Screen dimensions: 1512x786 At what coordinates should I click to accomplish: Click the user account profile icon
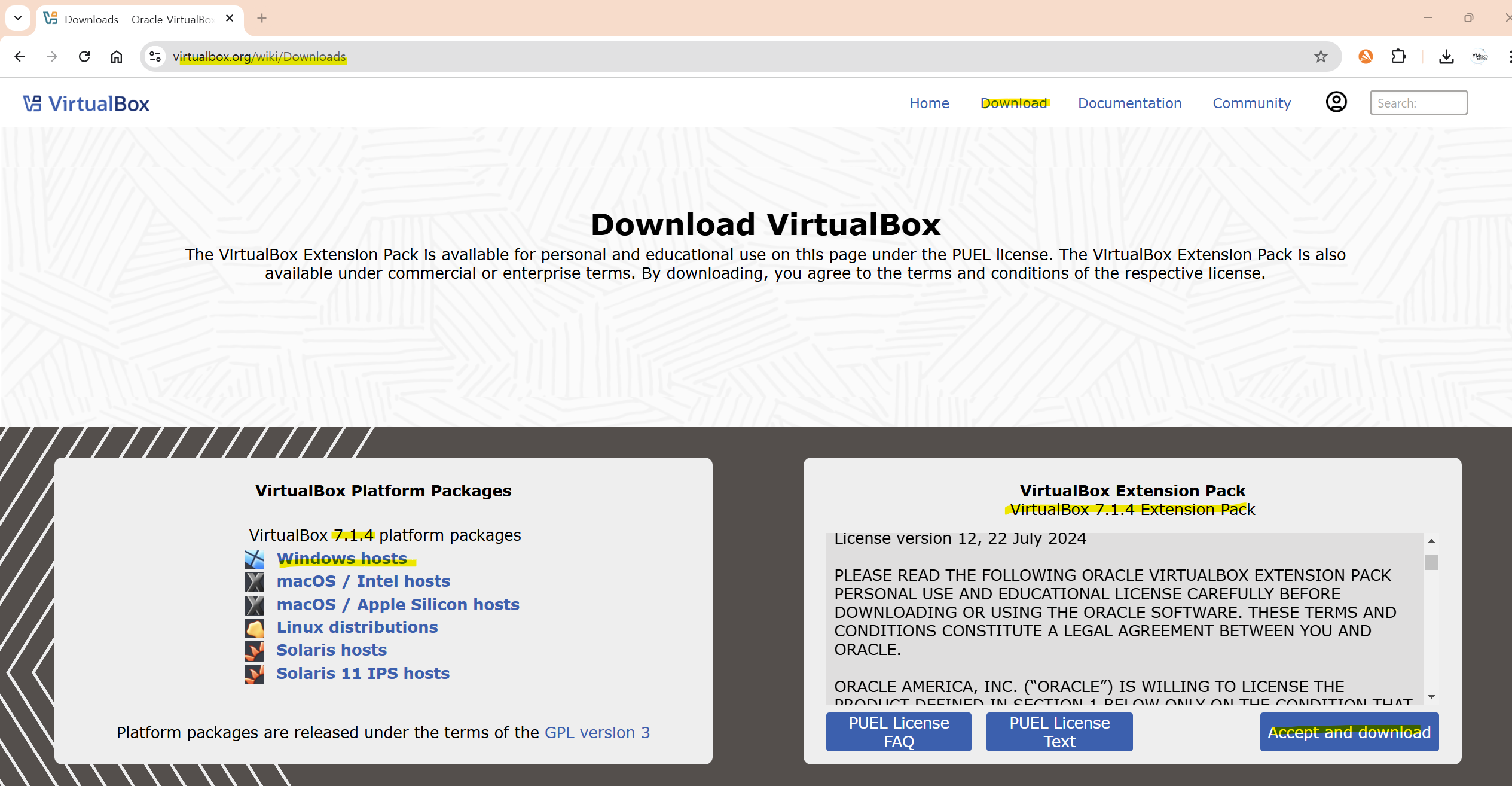pos(1336,102)
